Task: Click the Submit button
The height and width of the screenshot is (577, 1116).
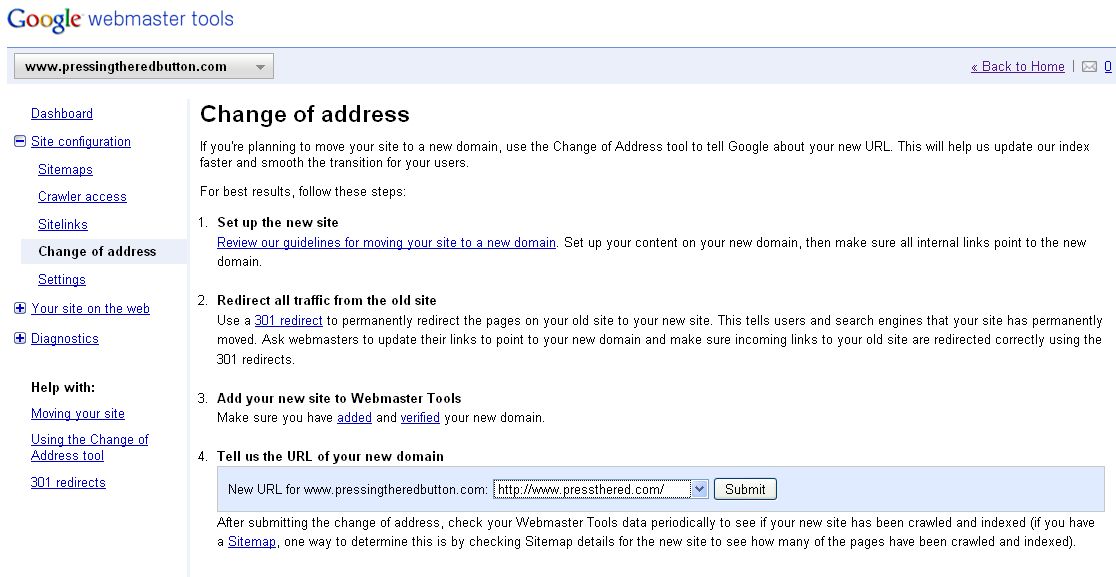Action: pos(745,489)
